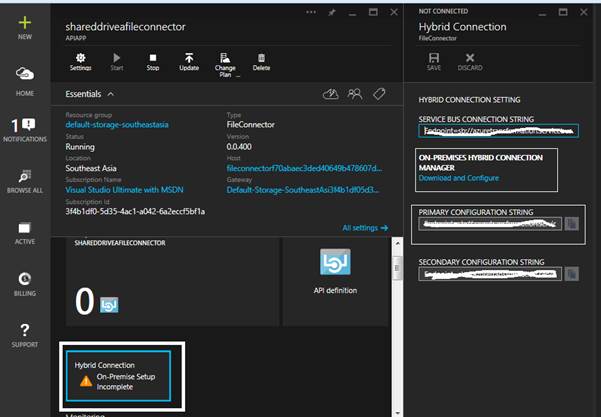Maximize the Hybrid Connection blade
Screen dimensions: 601x417
click(x=563, y=12)
